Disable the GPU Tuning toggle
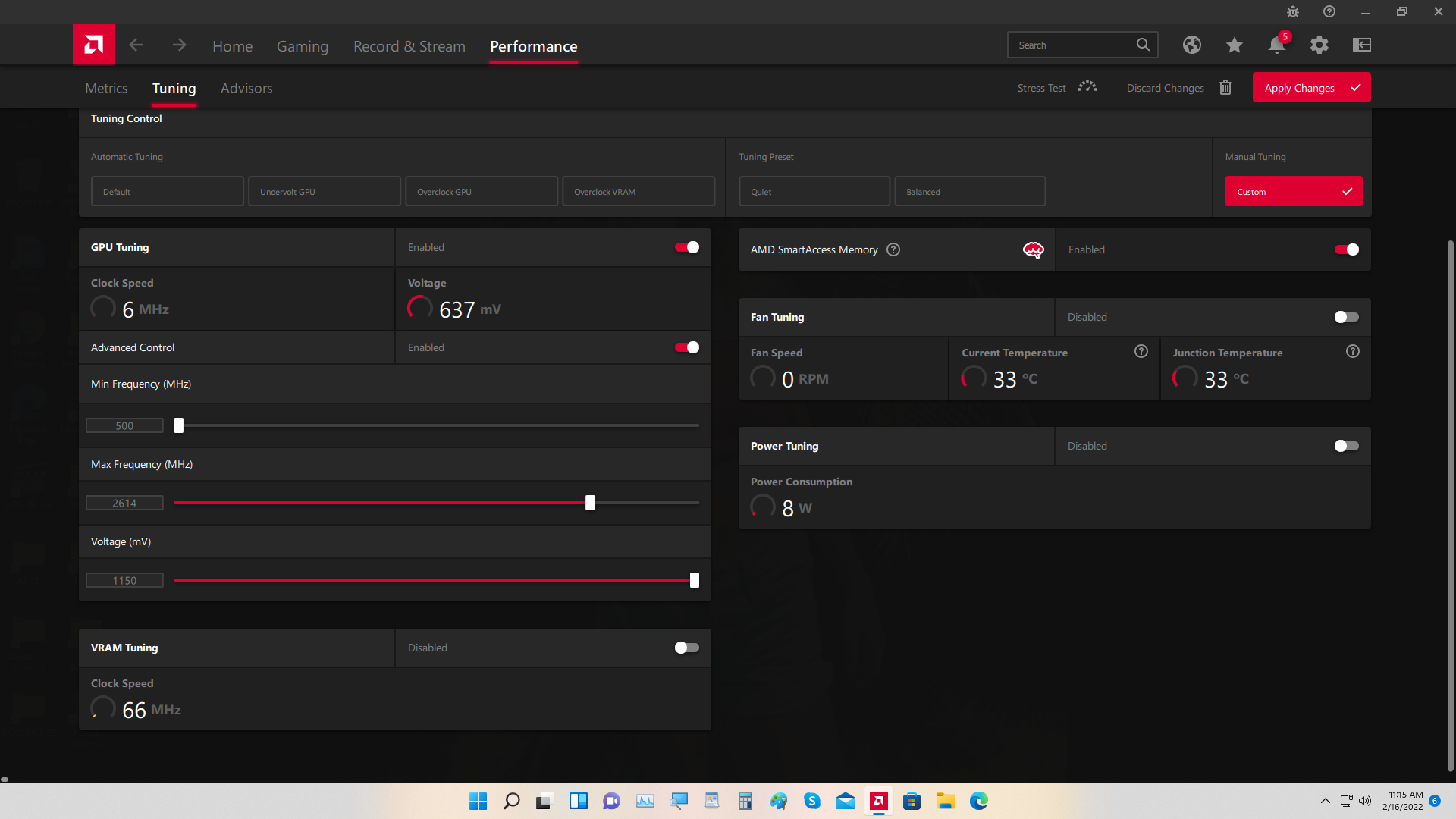The height and width of the screenshot is (819, 1456). (x=687, y=247)
